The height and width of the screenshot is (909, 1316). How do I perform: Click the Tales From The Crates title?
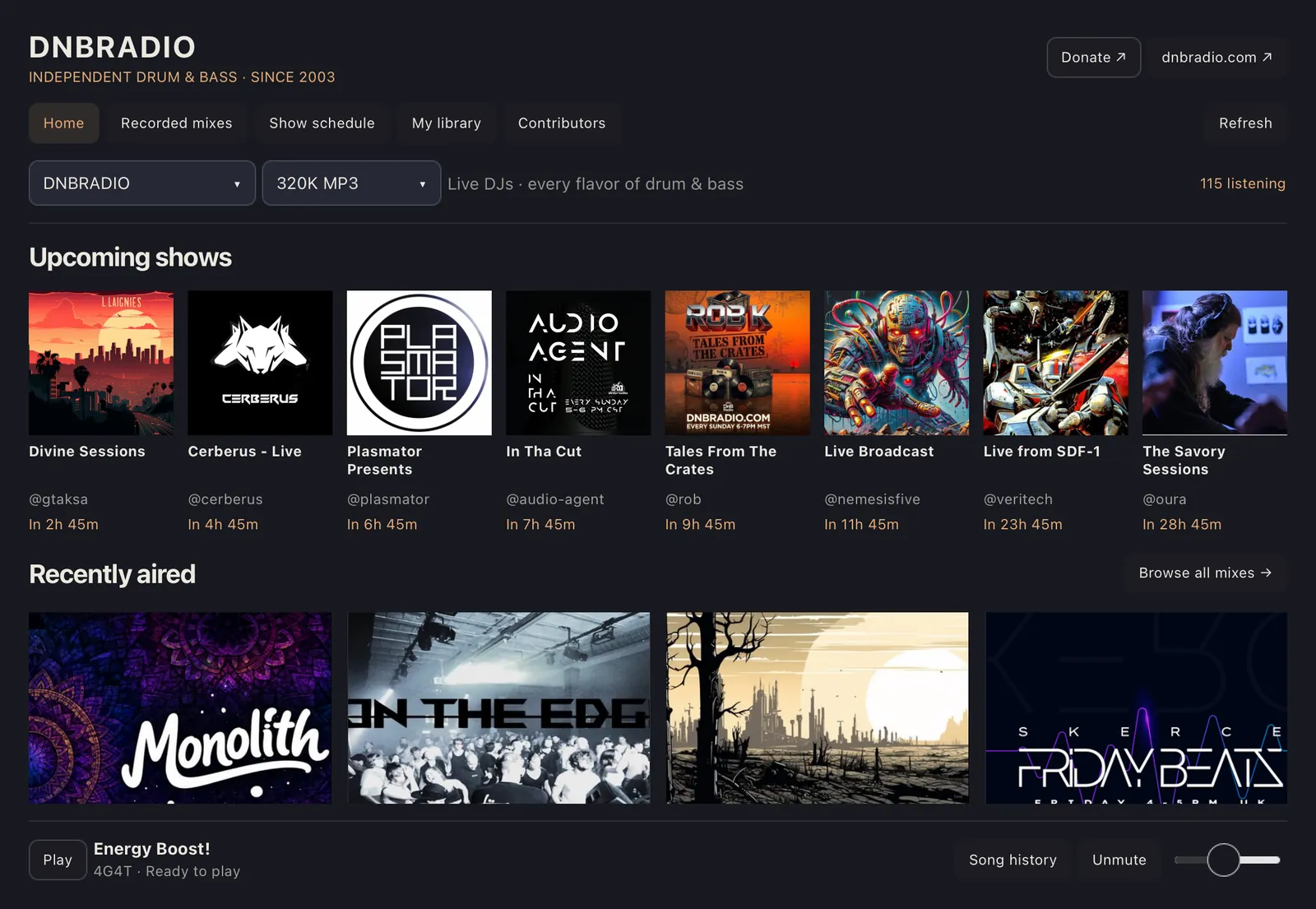coord(721,461)
